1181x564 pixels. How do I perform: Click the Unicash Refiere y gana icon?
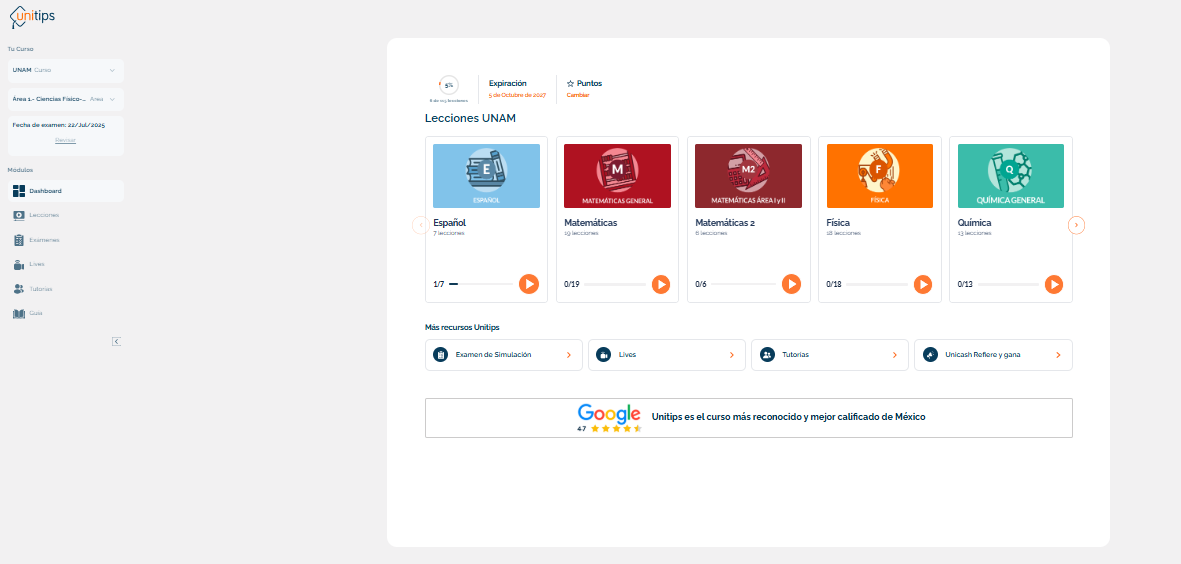(x=930, y=355)
